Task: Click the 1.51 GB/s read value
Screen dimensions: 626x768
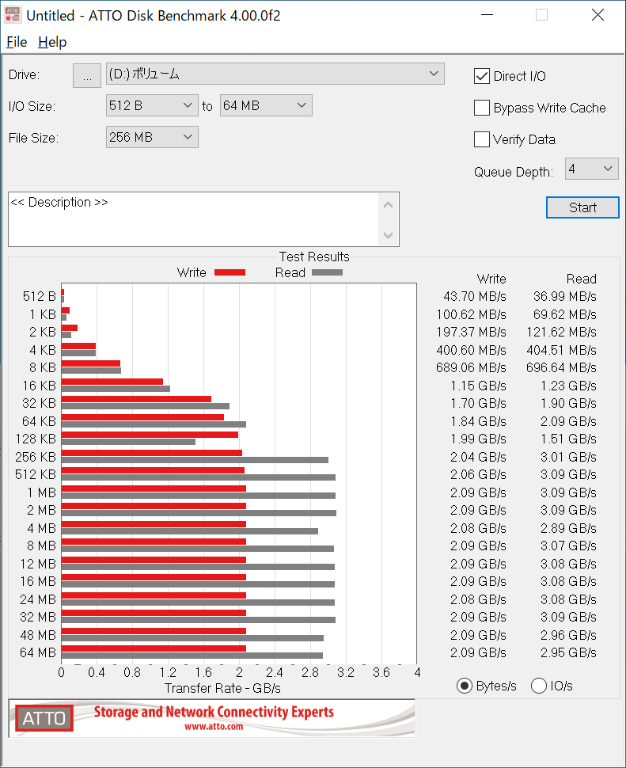Action: click(x=568, y=439)
